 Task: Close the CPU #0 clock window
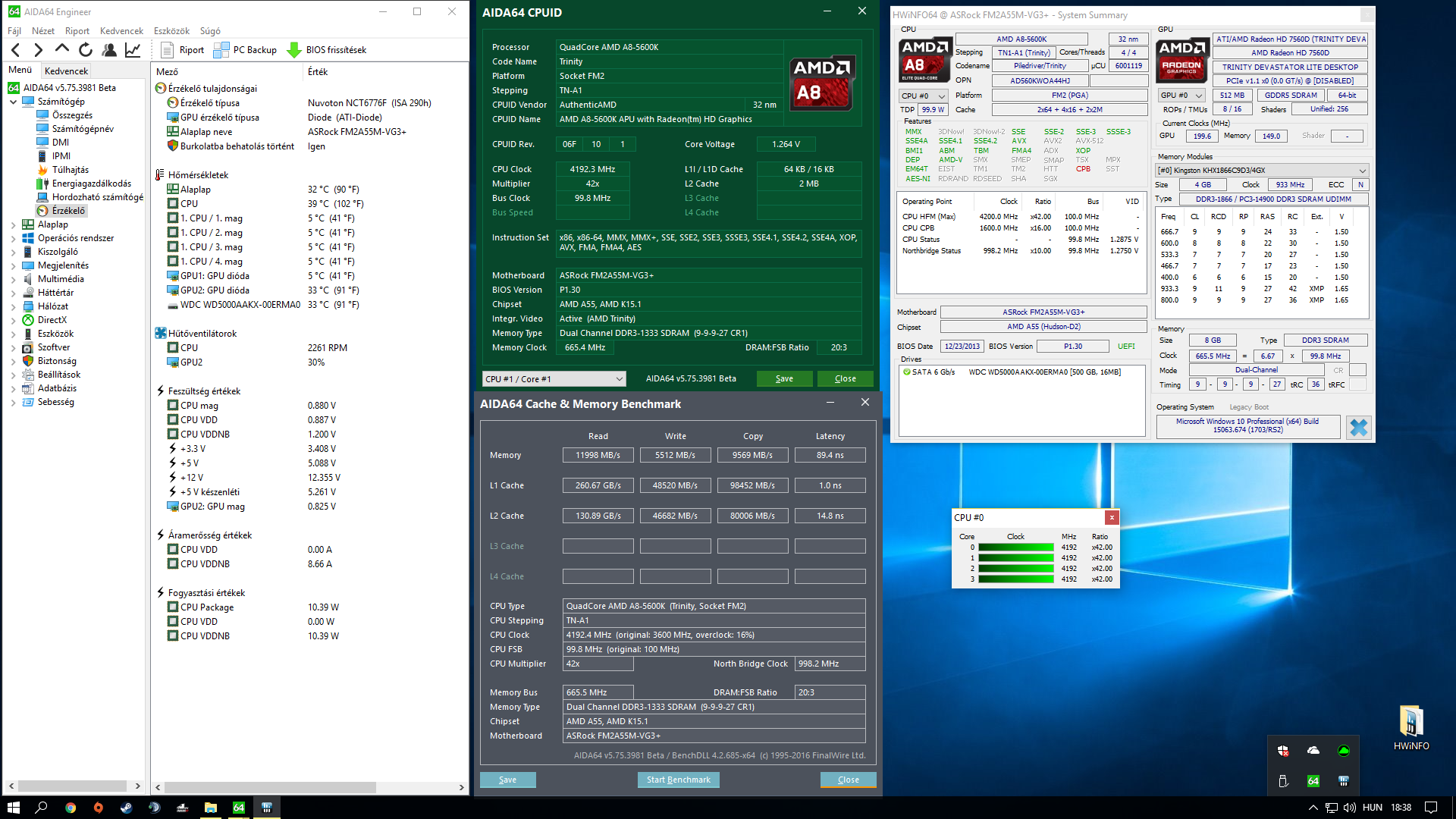(x=1112, y=517)
